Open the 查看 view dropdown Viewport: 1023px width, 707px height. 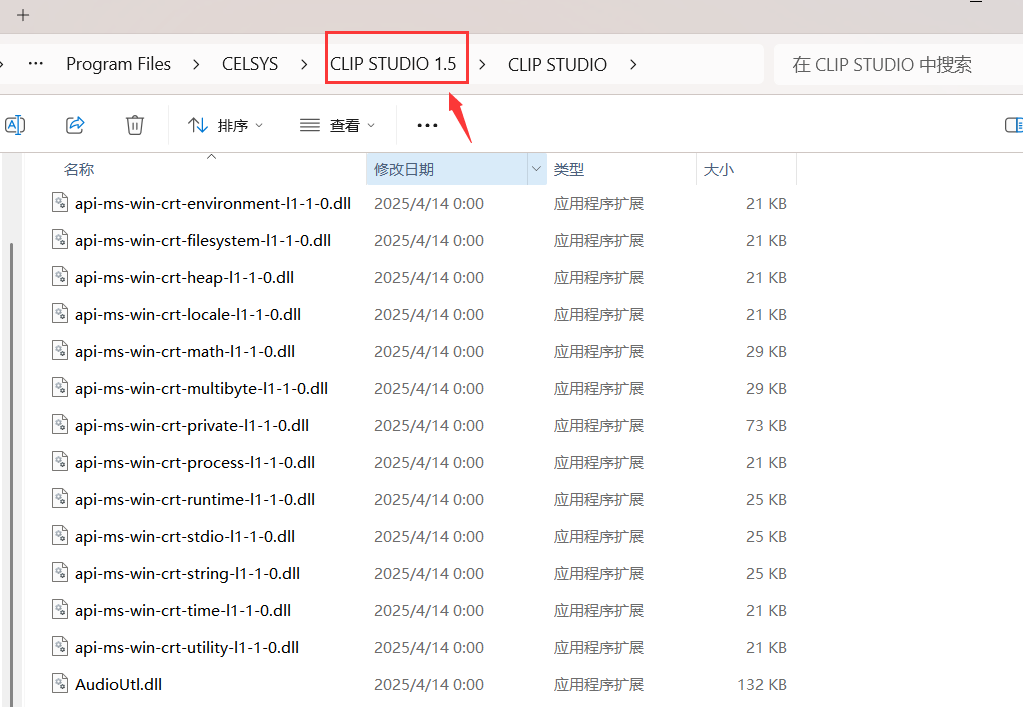tap(339, 124)
